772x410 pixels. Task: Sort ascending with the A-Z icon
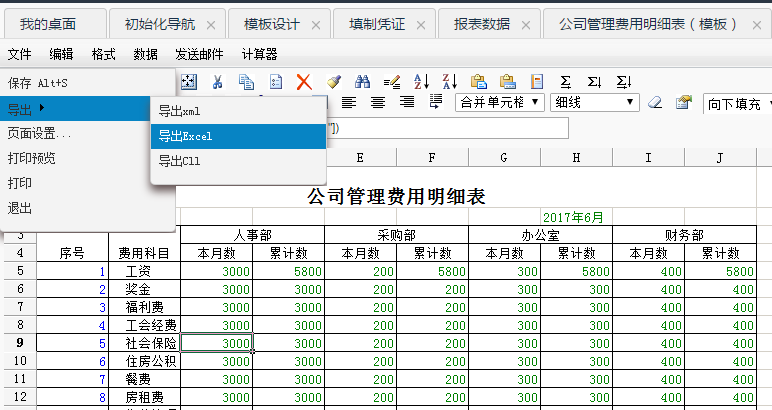coord(421,82)
